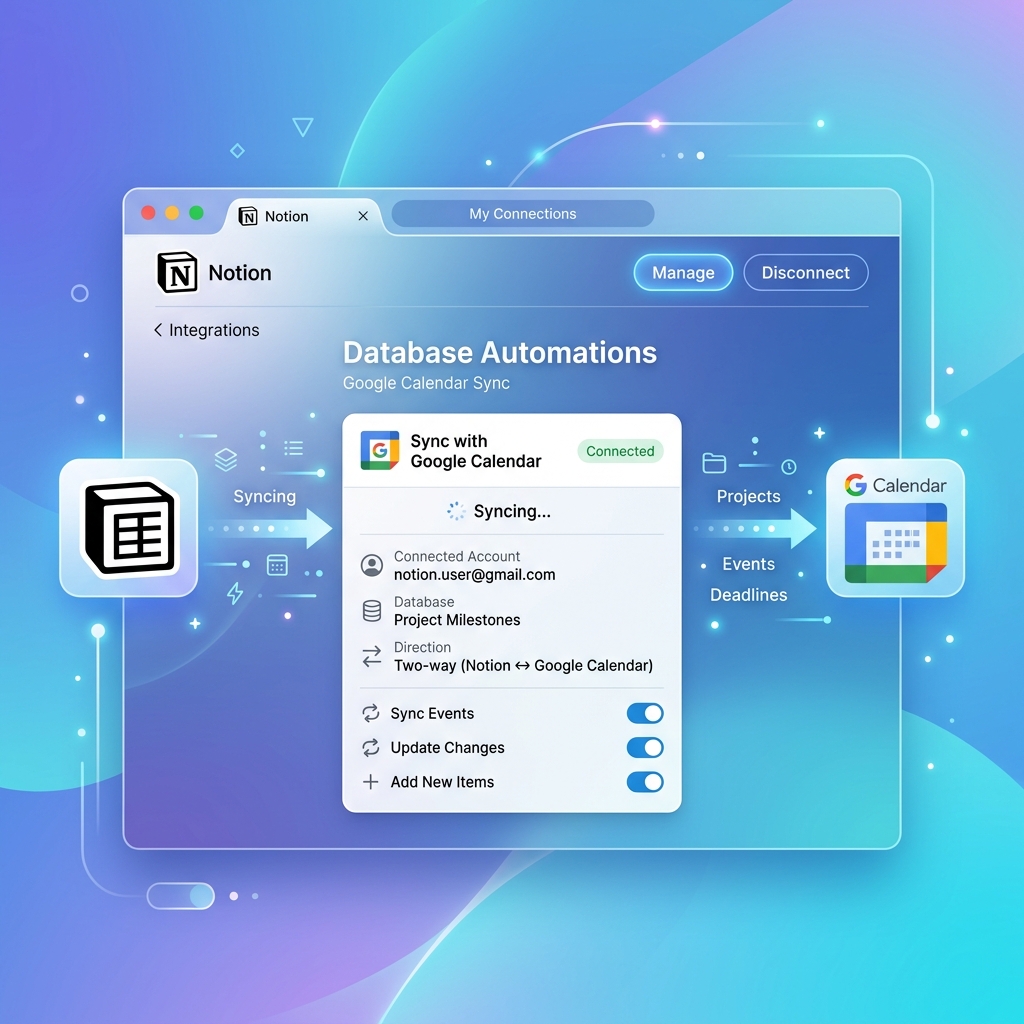Image resolution: width=1024 pixels, height=1024 pixels.
Task: Click the Projects label
Action: [748, 496]
